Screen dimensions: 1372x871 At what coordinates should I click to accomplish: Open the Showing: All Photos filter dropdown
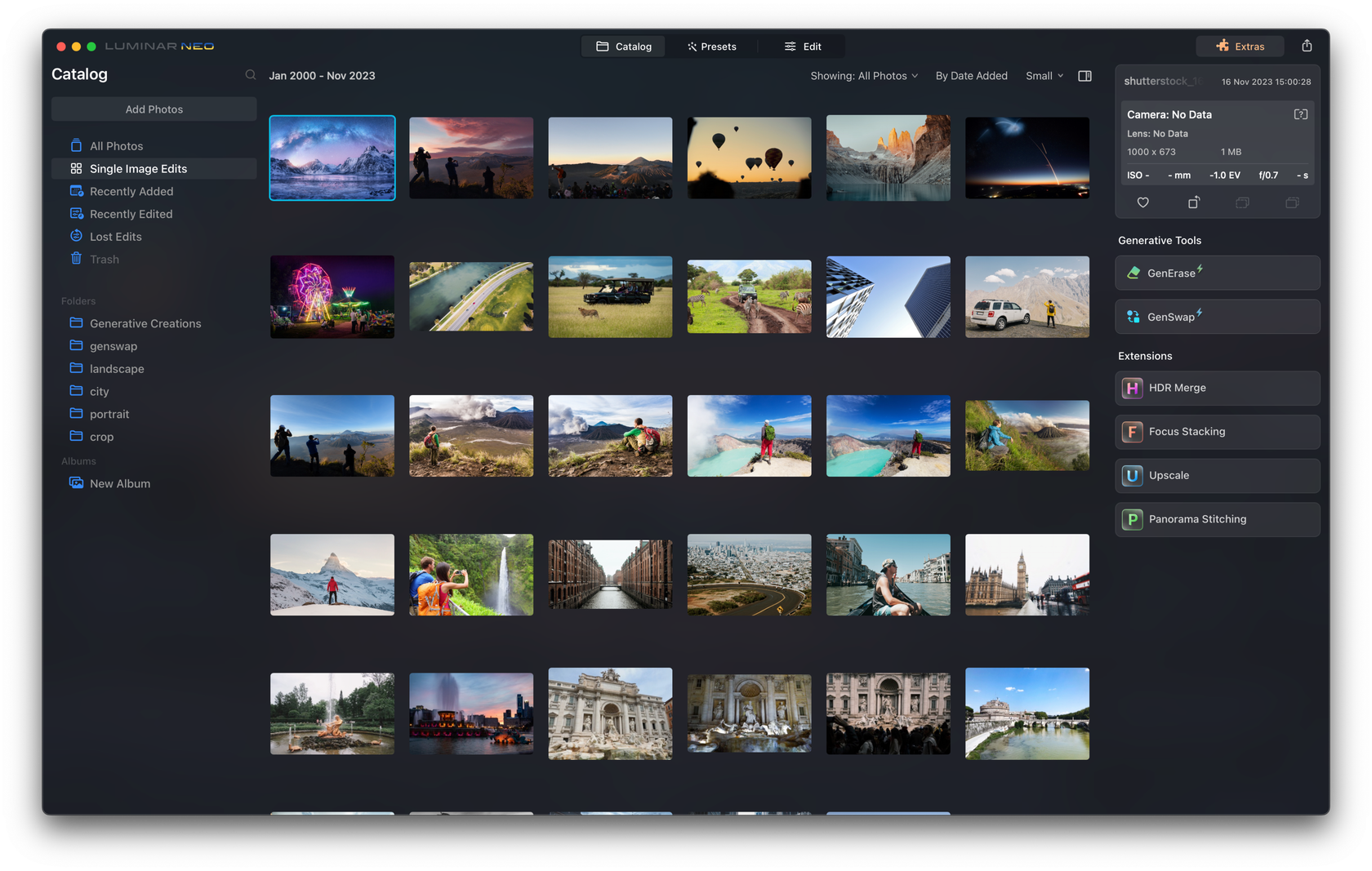point(862,75)
